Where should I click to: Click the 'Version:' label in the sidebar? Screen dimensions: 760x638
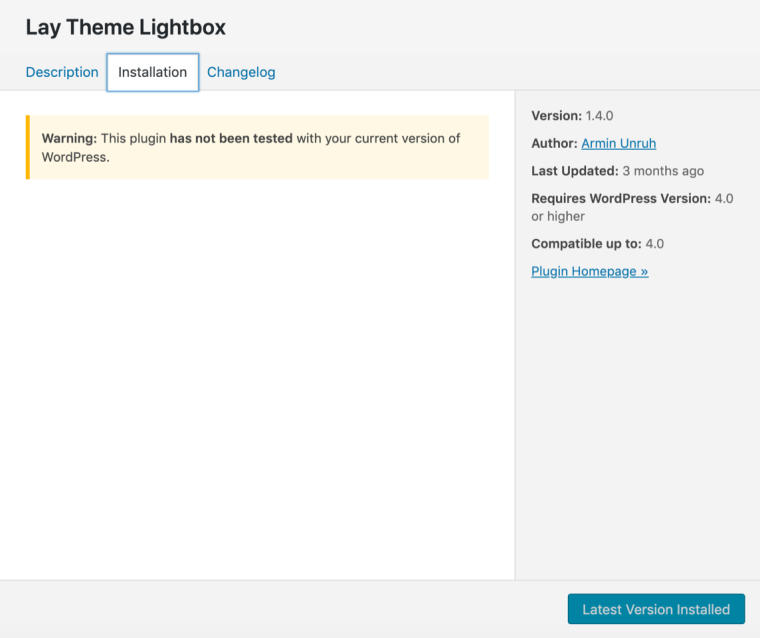[556, 115]
